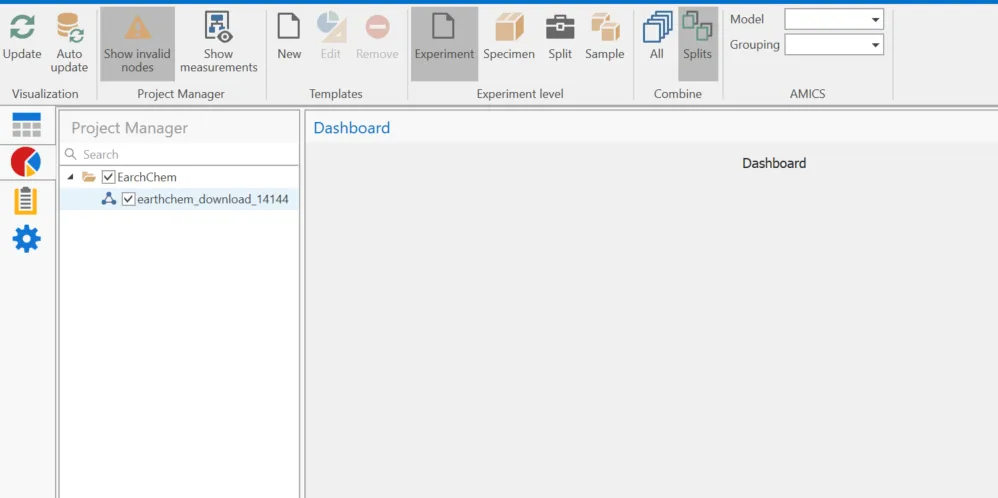Screen dimensions: 998x498
Task: Open the pie chart dashboard sidebar icon
Action: pyautogui.click(x=26, y=162)
